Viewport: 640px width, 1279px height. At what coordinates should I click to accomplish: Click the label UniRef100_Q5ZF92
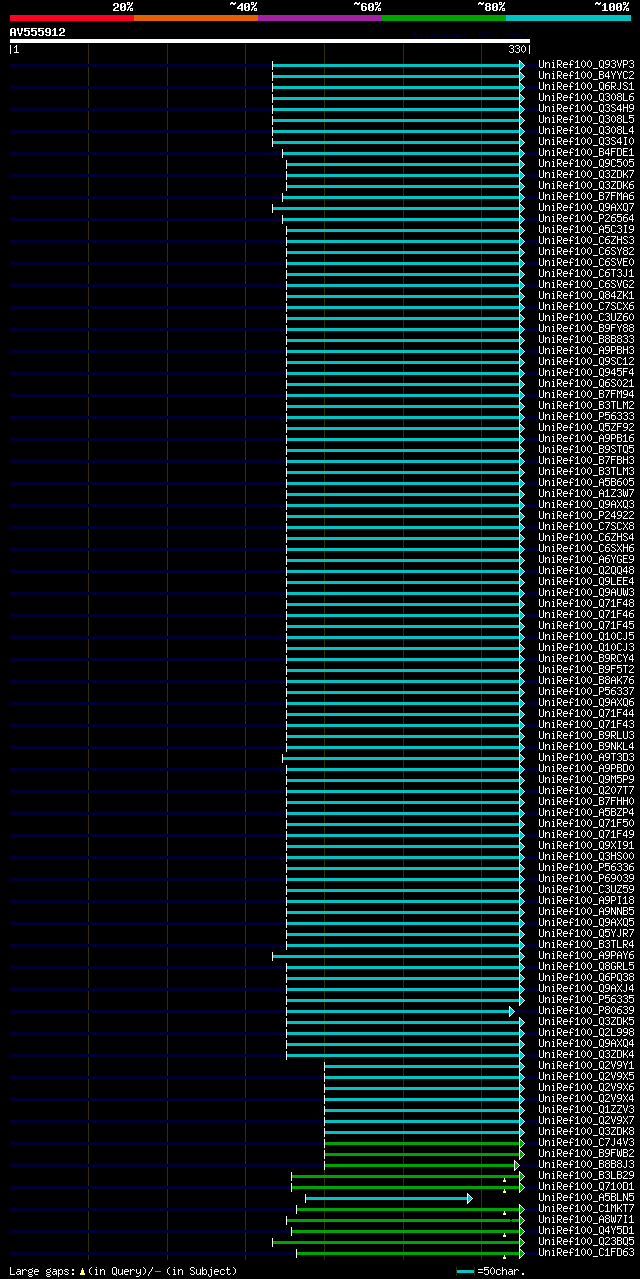point(586,427)
